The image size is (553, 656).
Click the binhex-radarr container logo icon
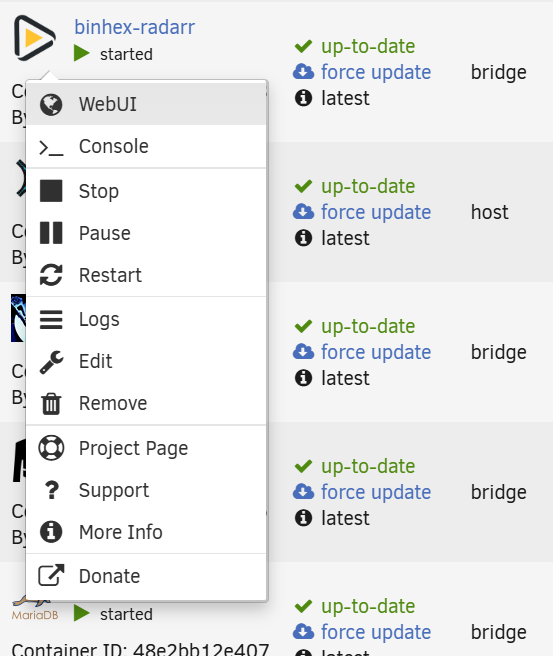(34, 38)
